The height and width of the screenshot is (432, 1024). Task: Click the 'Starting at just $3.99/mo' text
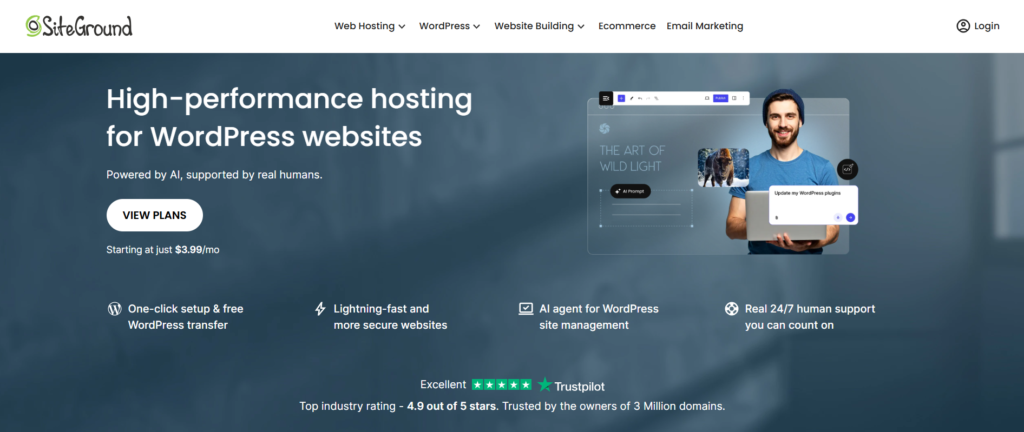point(163,249)
